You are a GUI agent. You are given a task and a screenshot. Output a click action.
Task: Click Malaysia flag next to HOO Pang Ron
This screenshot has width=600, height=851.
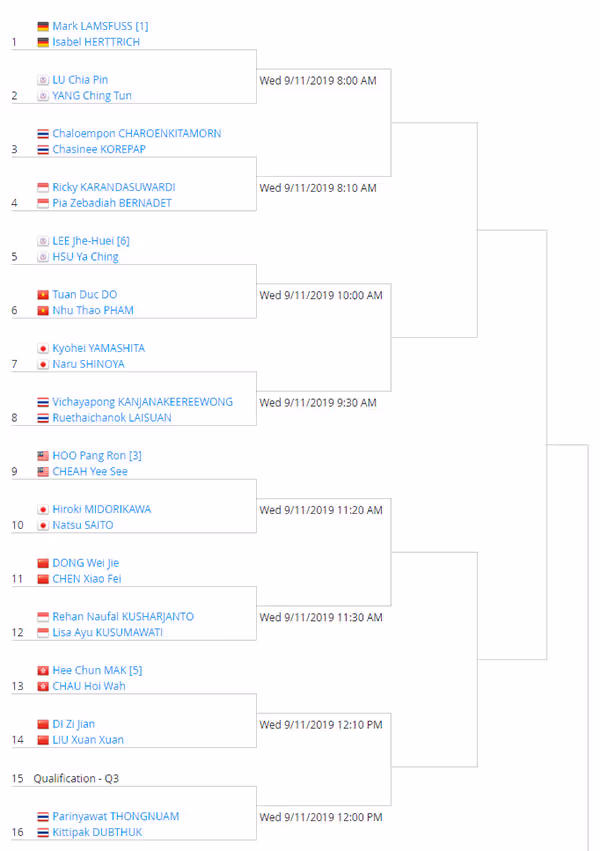pos(43,456)
